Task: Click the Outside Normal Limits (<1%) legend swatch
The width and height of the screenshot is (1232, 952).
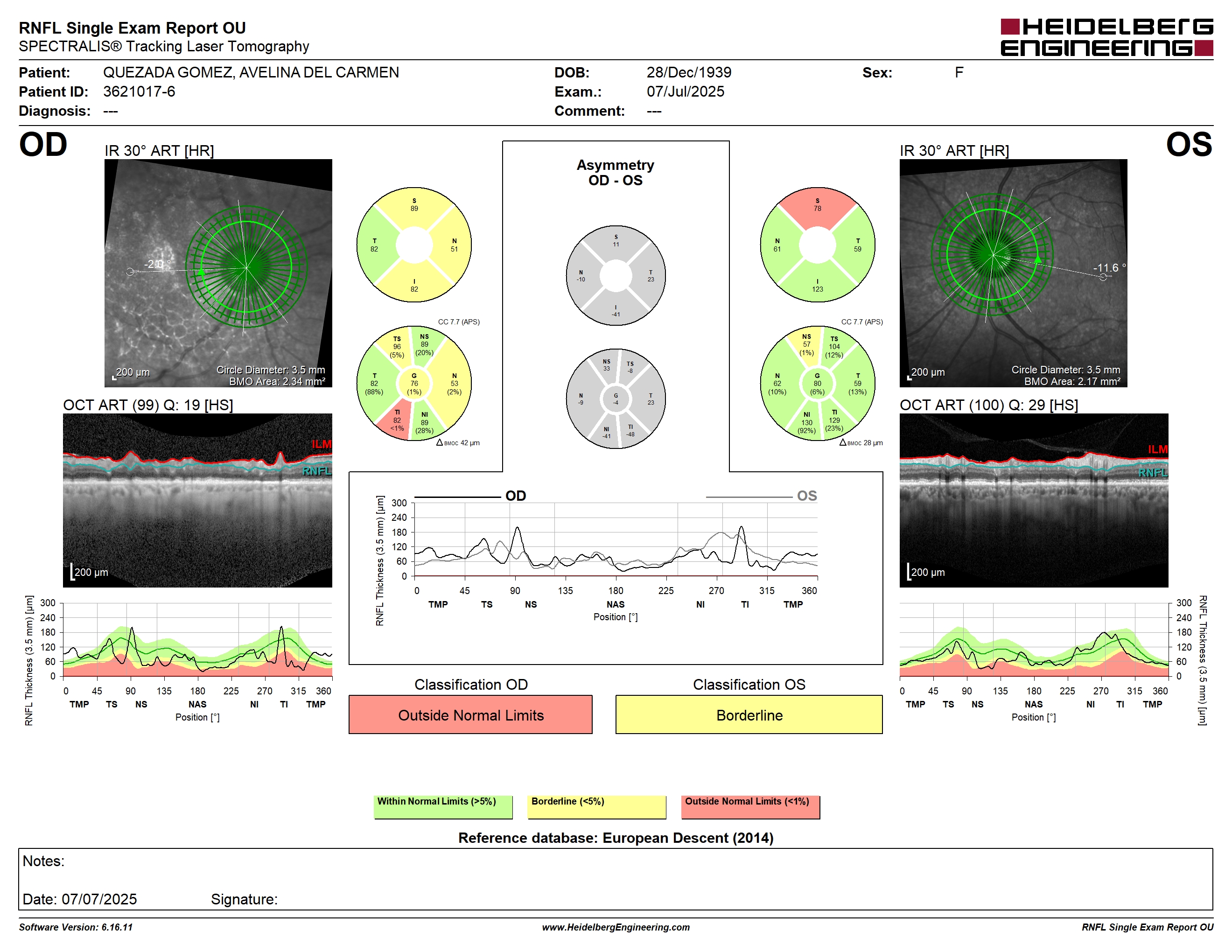Action: (750, 807)
